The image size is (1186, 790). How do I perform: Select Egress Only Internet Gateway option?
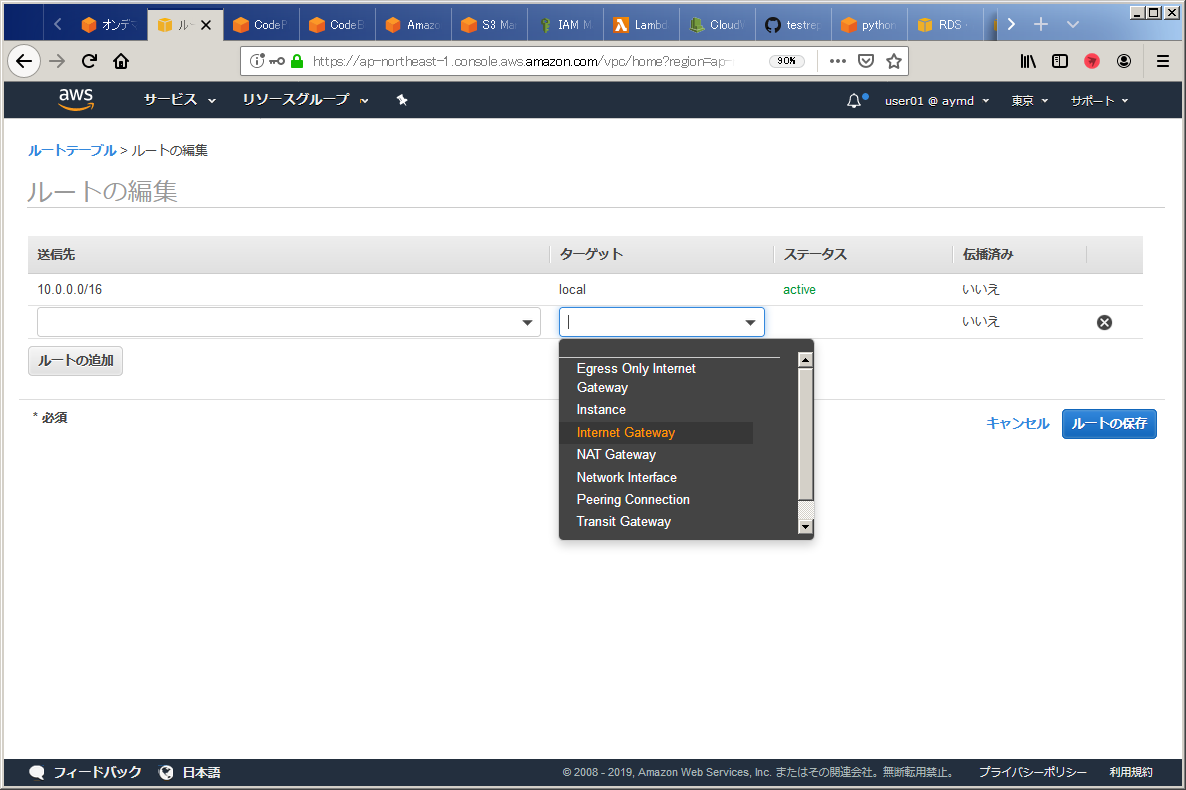635,378
